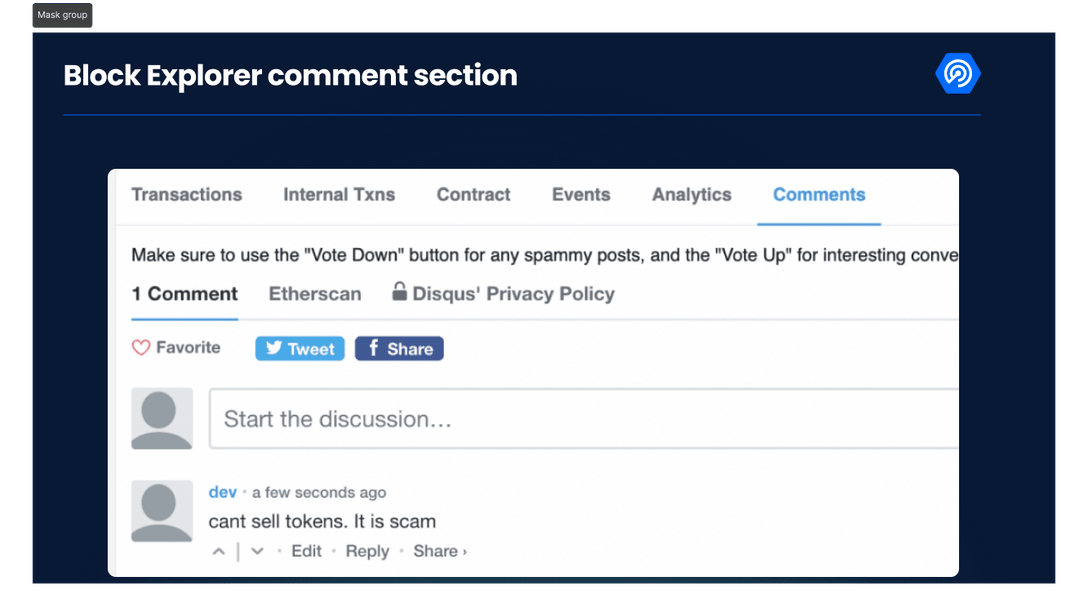Open the Etherscan link
This screenshot has width=1088, height=616.
point(315,294)
